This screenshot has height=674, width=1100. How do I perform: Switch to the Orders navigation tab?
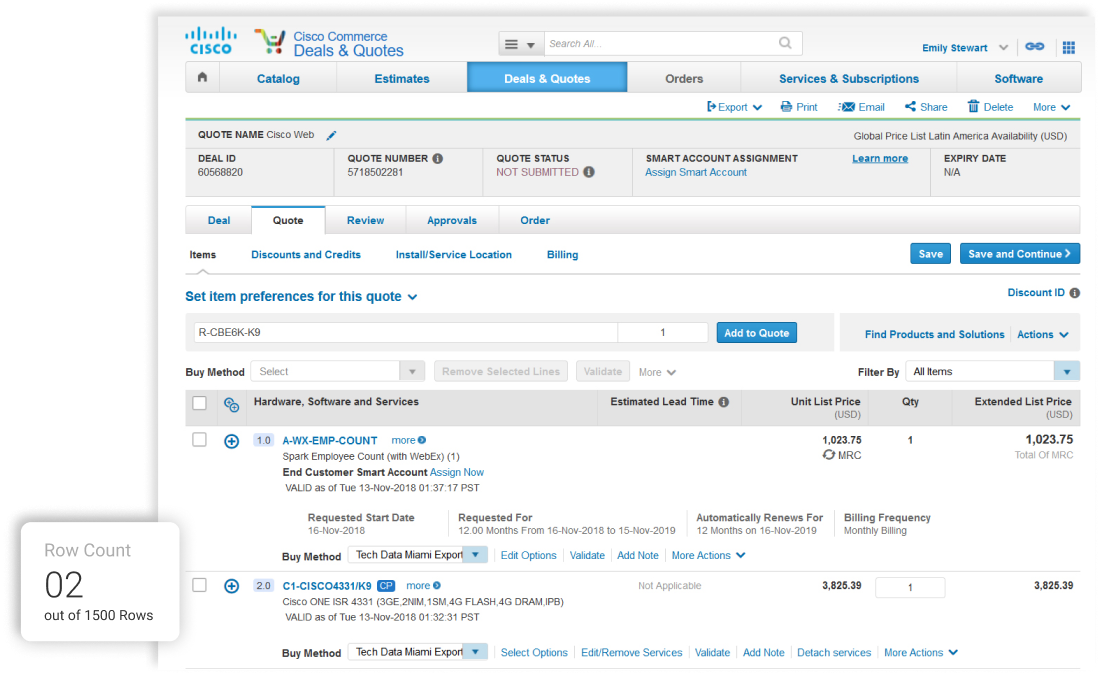click(684, 78)
